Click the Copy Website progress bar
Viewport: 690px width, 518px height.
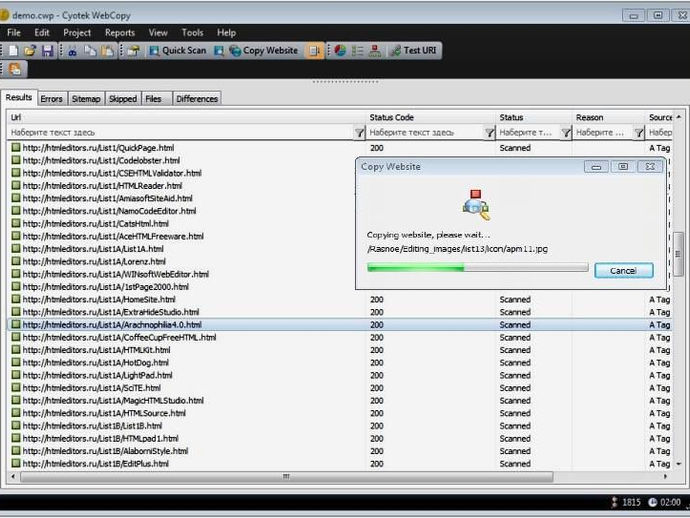coord(477,267)
